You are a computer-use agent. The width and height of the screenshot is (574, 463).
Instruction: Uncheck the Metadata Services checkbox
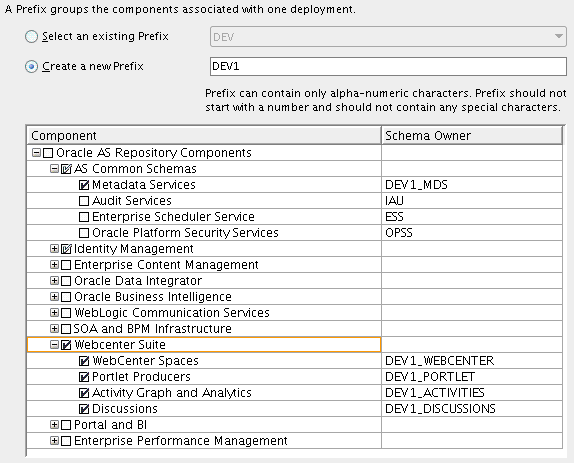[x=84, y=185]
